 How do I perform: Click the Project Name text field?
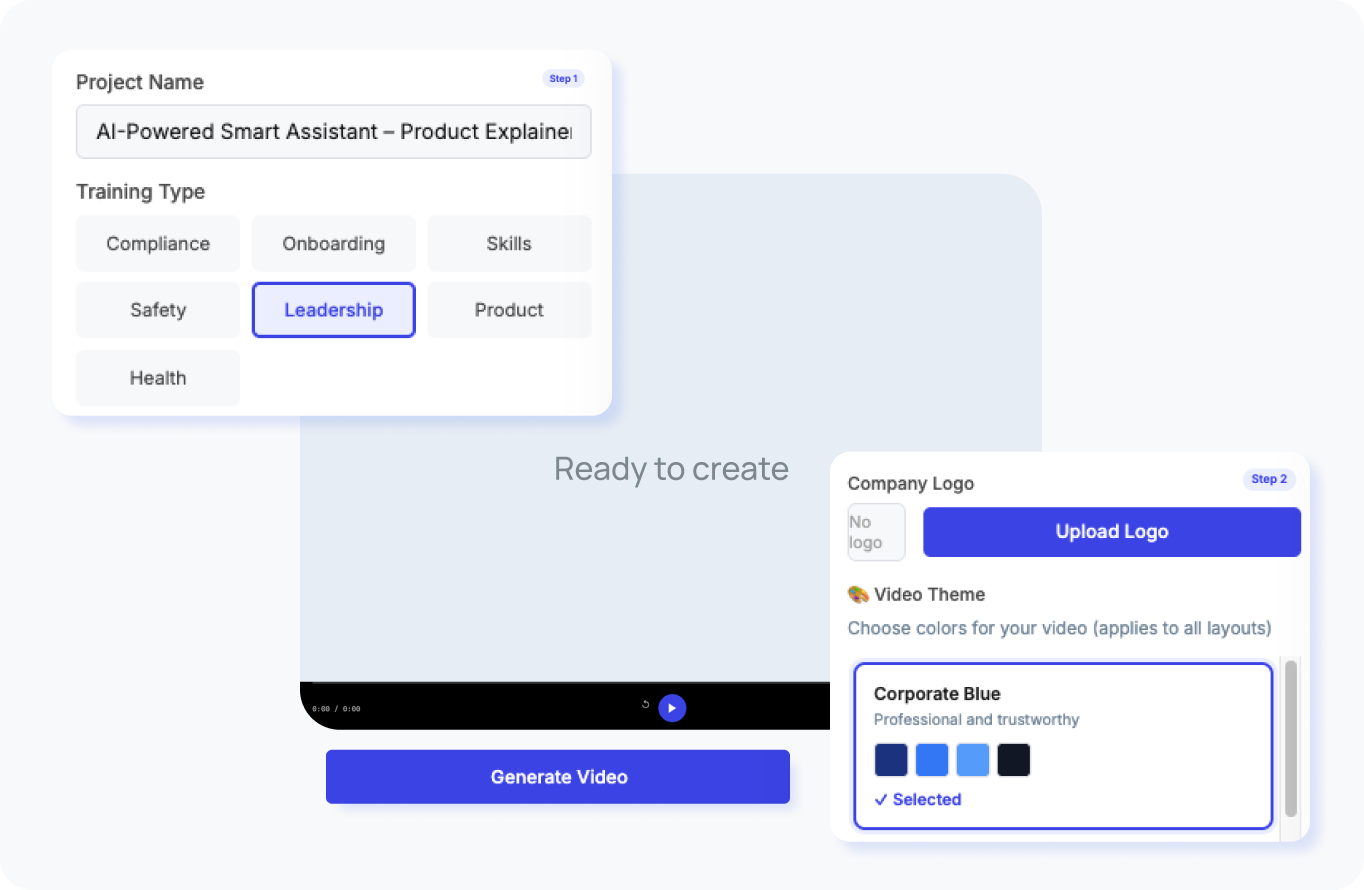333,132
